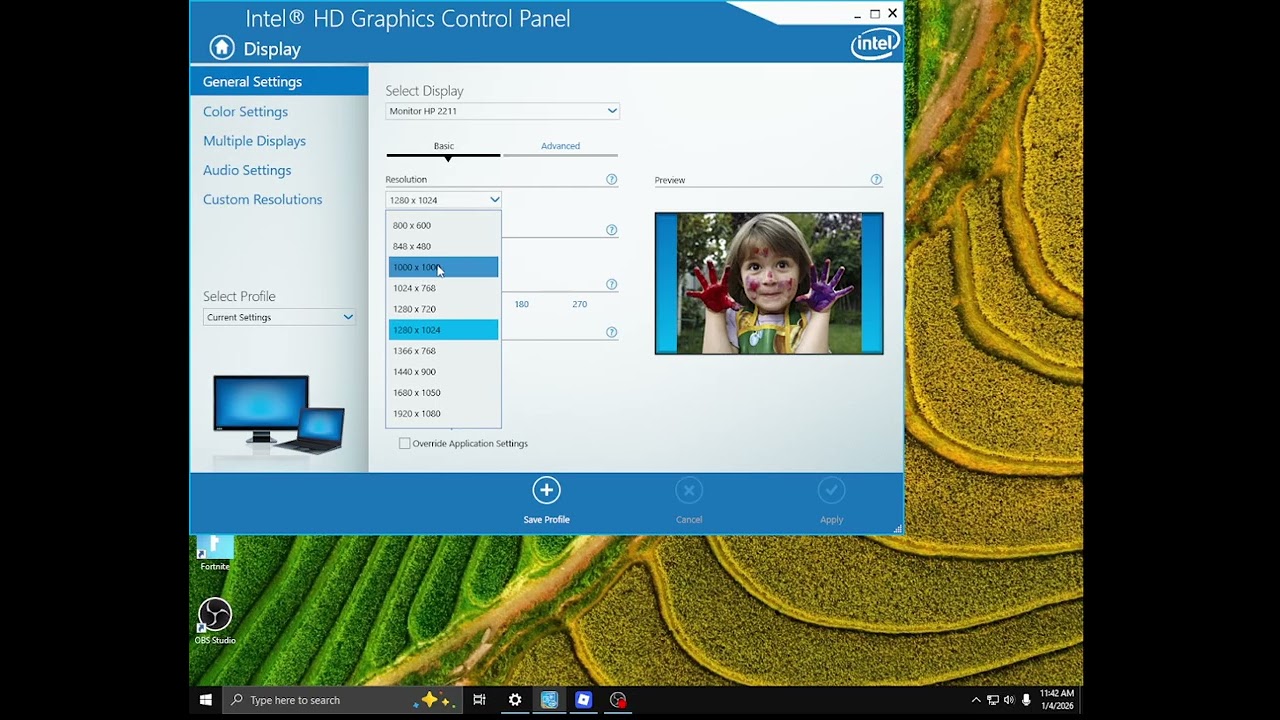Open Custom Resolutions in the sidebar
The image size is (1280, 720).
[x=262, y=199]
